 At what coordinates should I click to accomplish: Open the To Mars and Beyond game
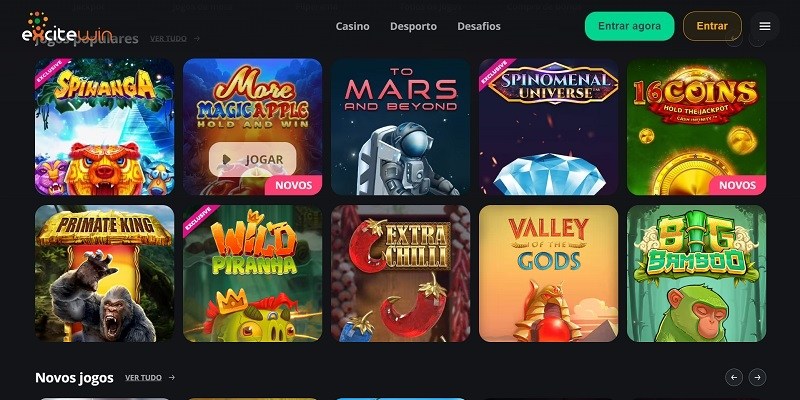[x=401, y=127]
